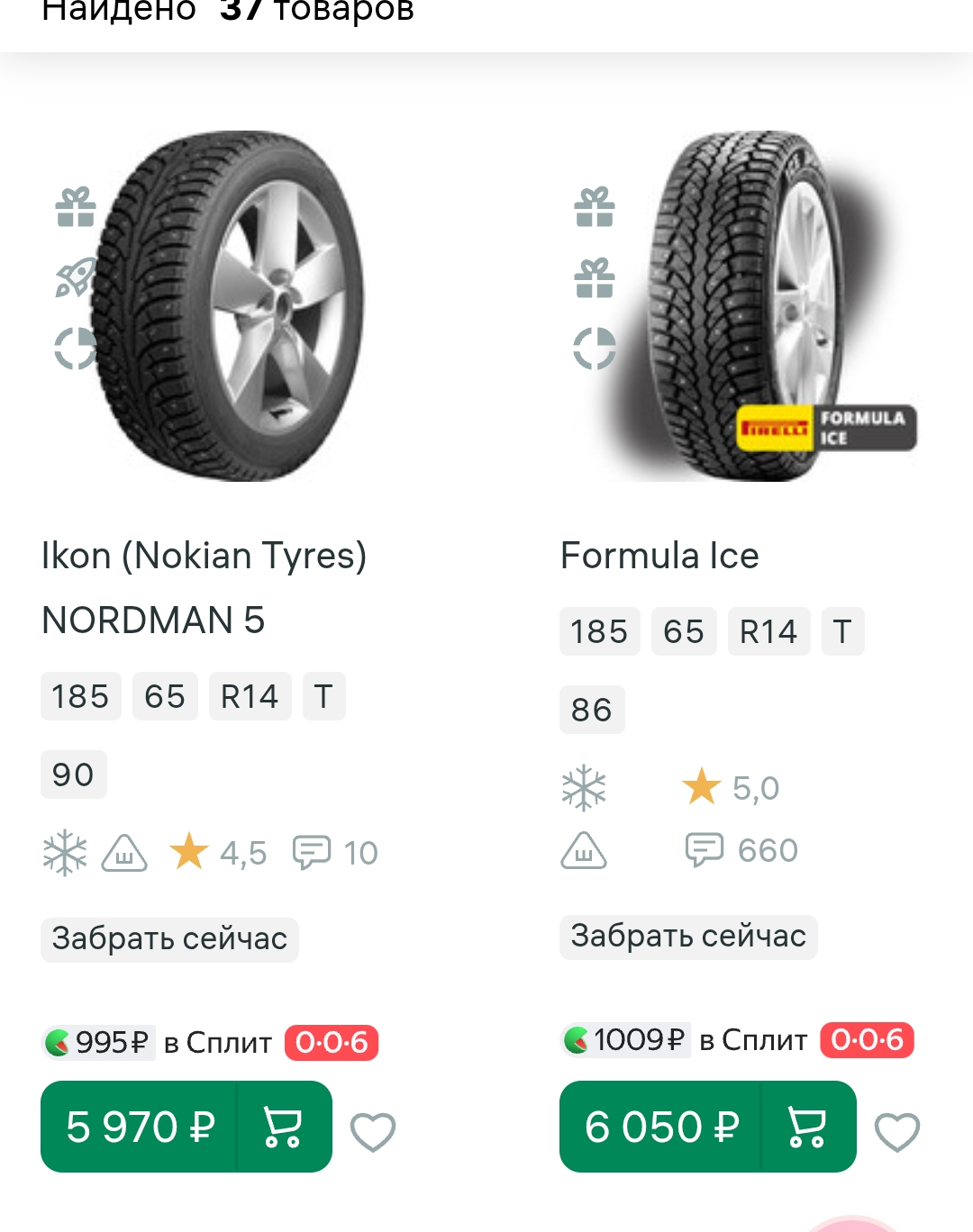This screenshot has height=1232, width=973.
Task: Open Ikon (Nokian Tyres) NORDMAN 5 product page
Action: point(205,588)
